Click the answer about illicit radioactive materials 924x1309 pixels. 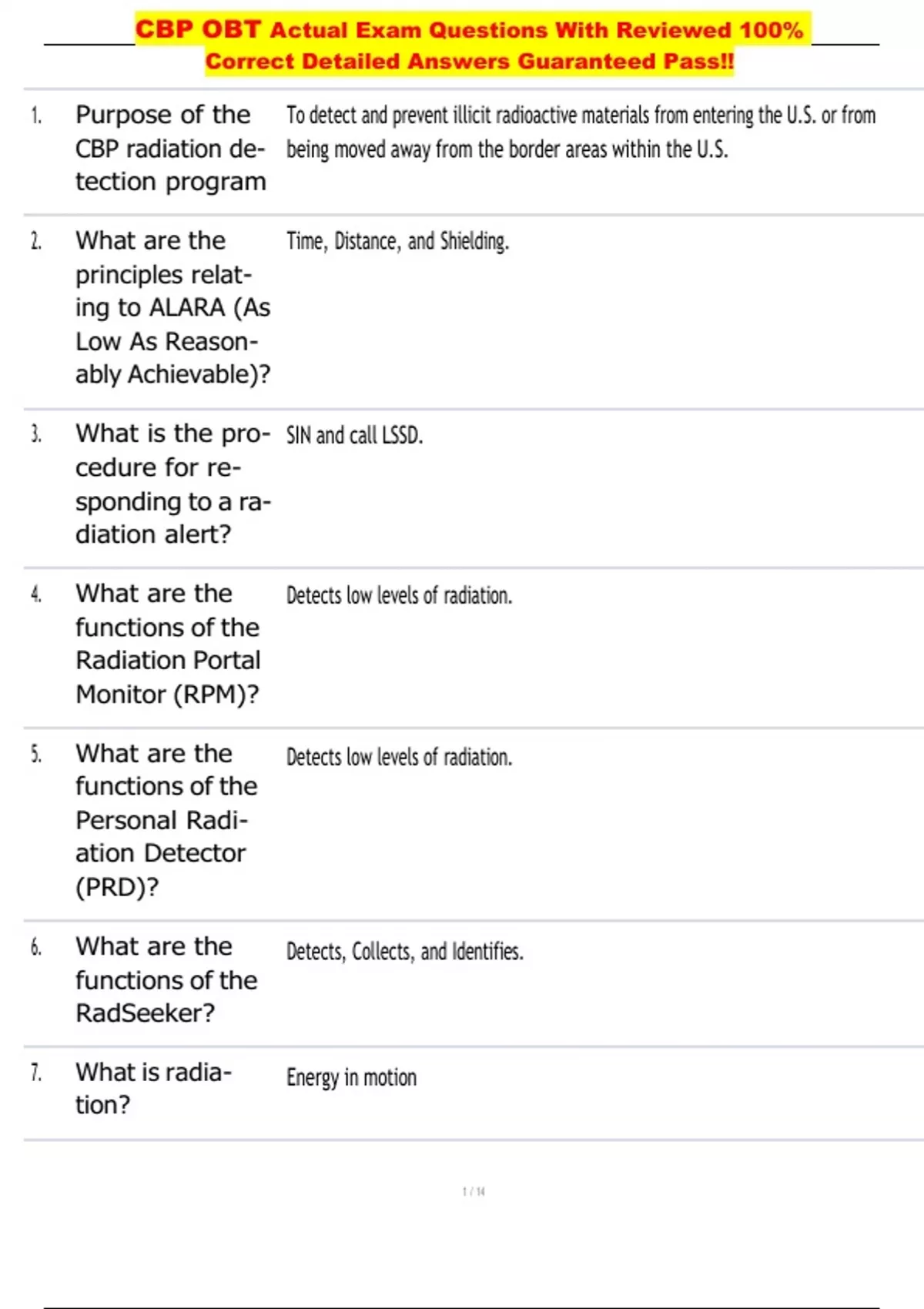click(581, 132)
